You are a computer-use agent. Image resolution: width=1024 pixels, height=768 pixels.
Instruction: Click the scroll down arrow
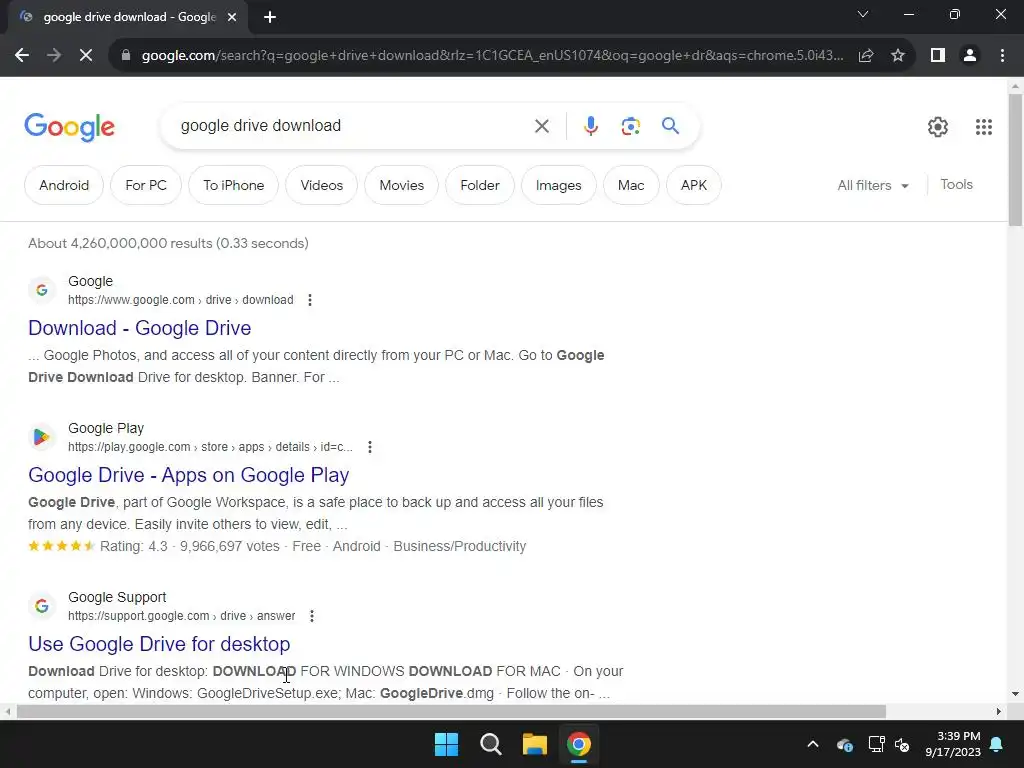(x=1016, y=694)
